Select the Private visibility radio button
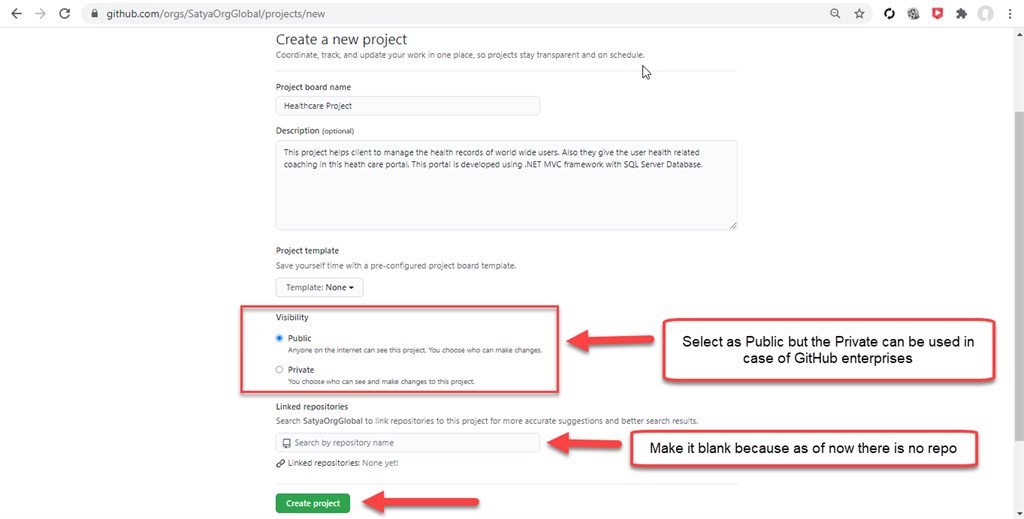The width and height of the screenshot is (1024, 519). 280,370
